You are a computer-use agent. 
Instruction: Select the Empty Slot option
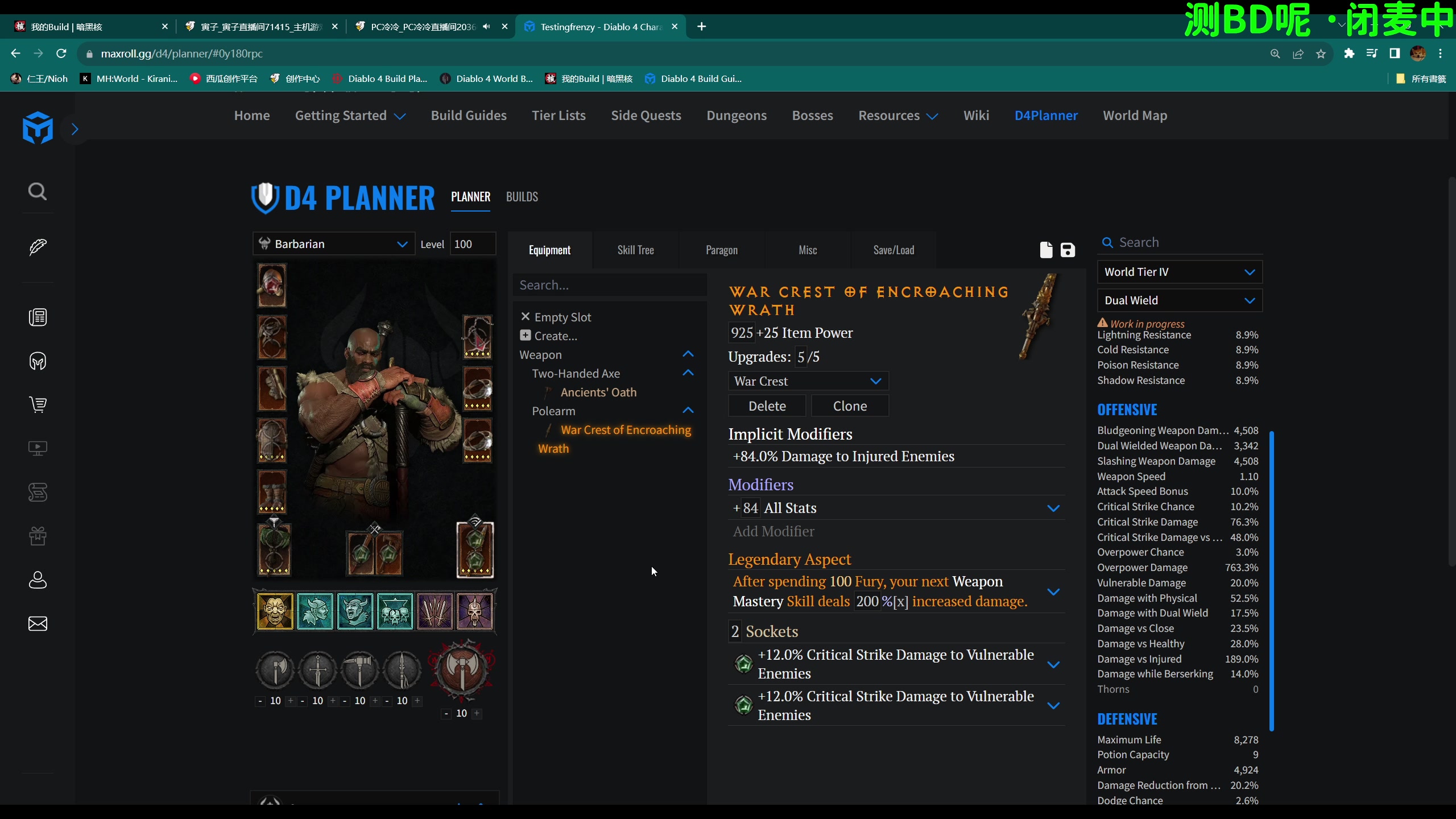pos(556,317)
